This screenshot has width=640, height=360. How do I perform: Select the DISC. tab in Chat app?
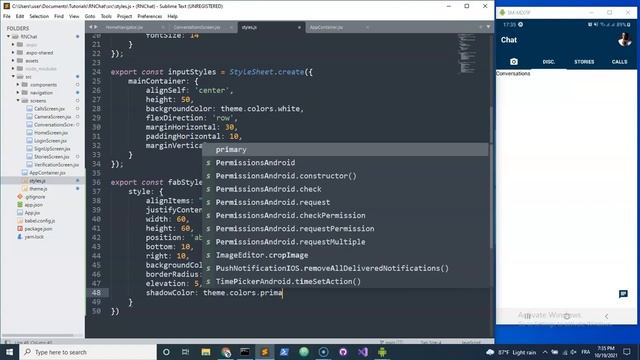[549, 62]
